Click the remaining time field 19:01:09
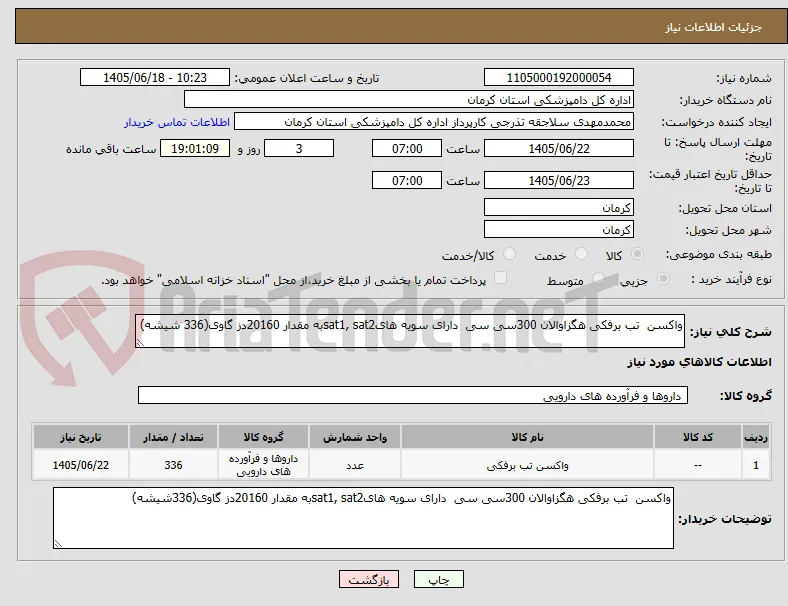This screenshot has height=606, width=788. pos(195,148)
